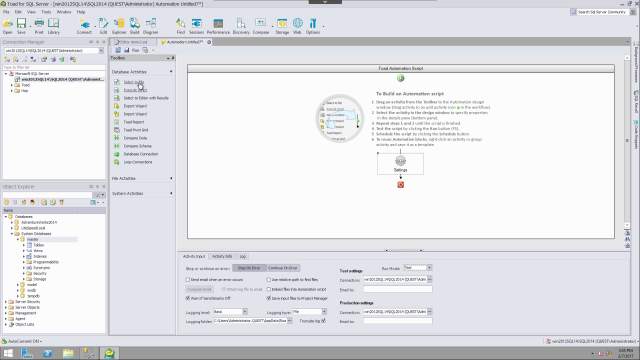
Task: Click the Run button in Automation toolbar
Action: pyautogui.click(x=135, y=50)
